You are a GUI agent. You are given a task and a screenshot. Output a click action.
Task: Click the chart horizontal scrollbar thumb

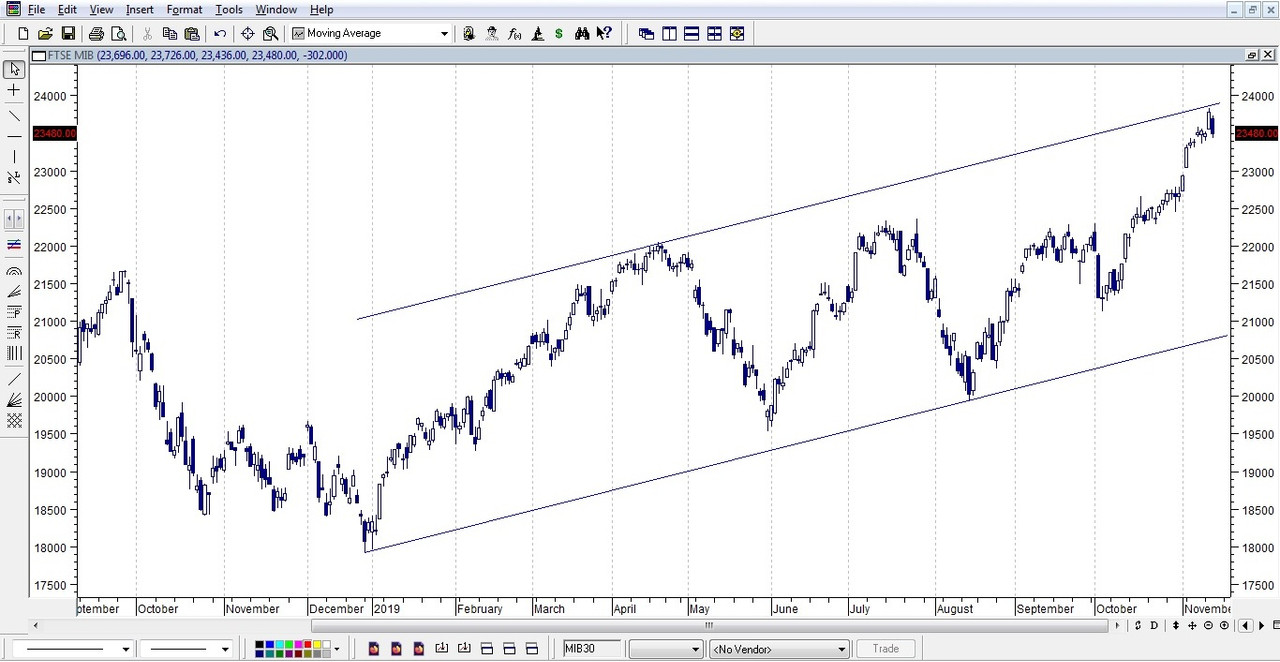pos(710,626)
